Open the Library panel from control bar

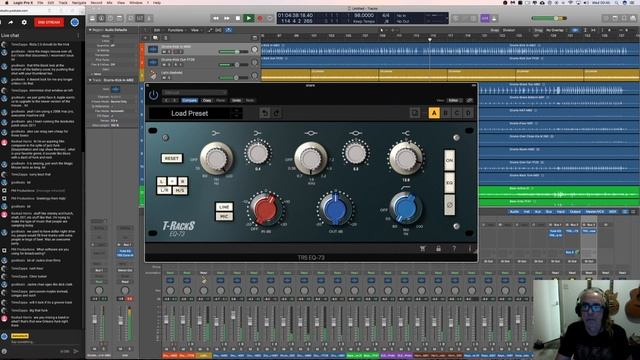coord(93,18)
